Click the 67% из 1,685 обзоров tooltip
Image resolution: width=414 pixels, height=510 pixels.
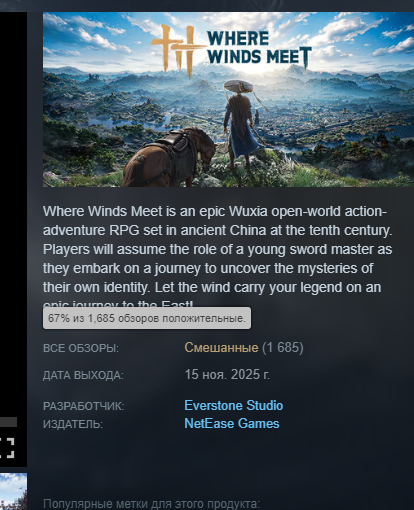[147, 318]
